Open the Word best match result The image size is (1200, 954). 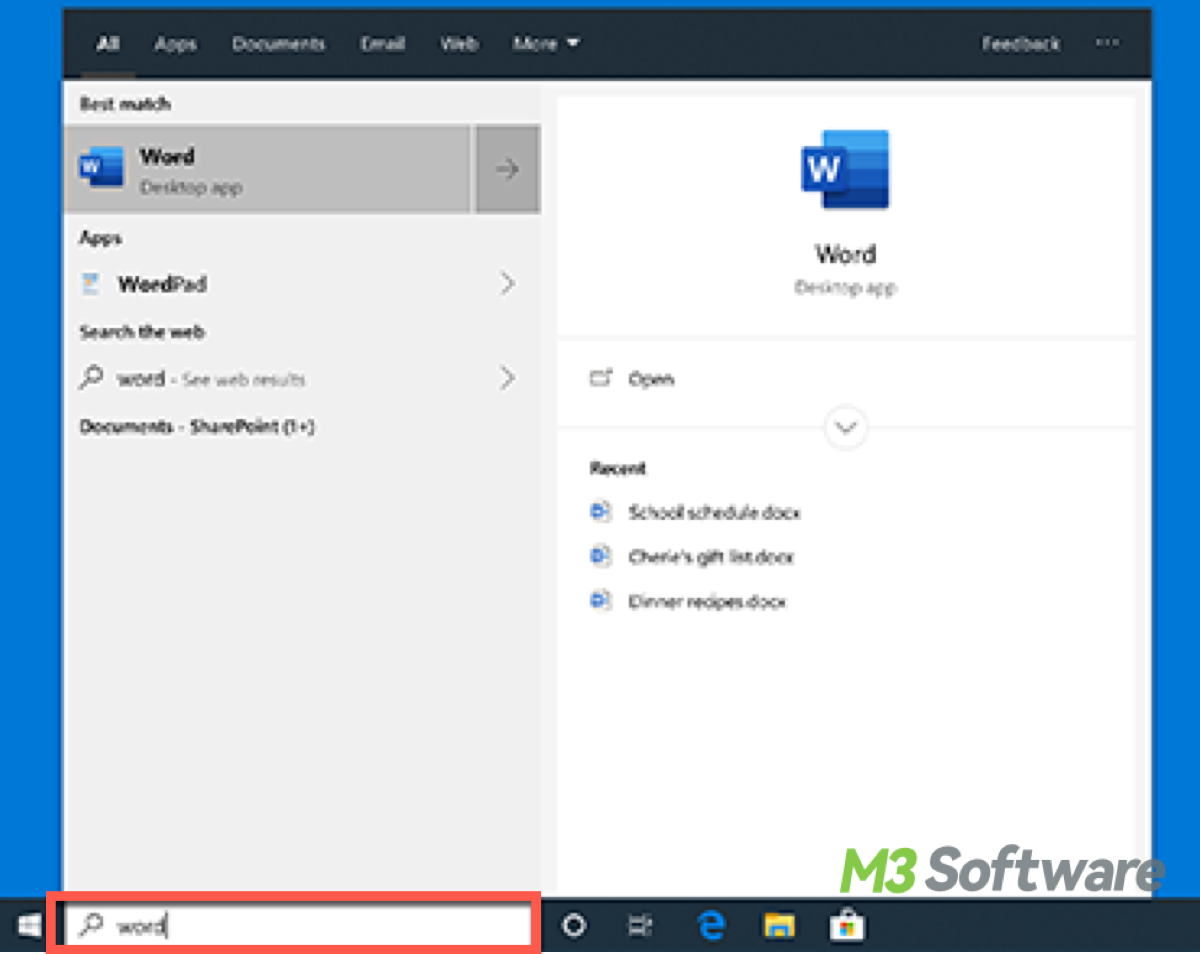click(x=266, y=169)
